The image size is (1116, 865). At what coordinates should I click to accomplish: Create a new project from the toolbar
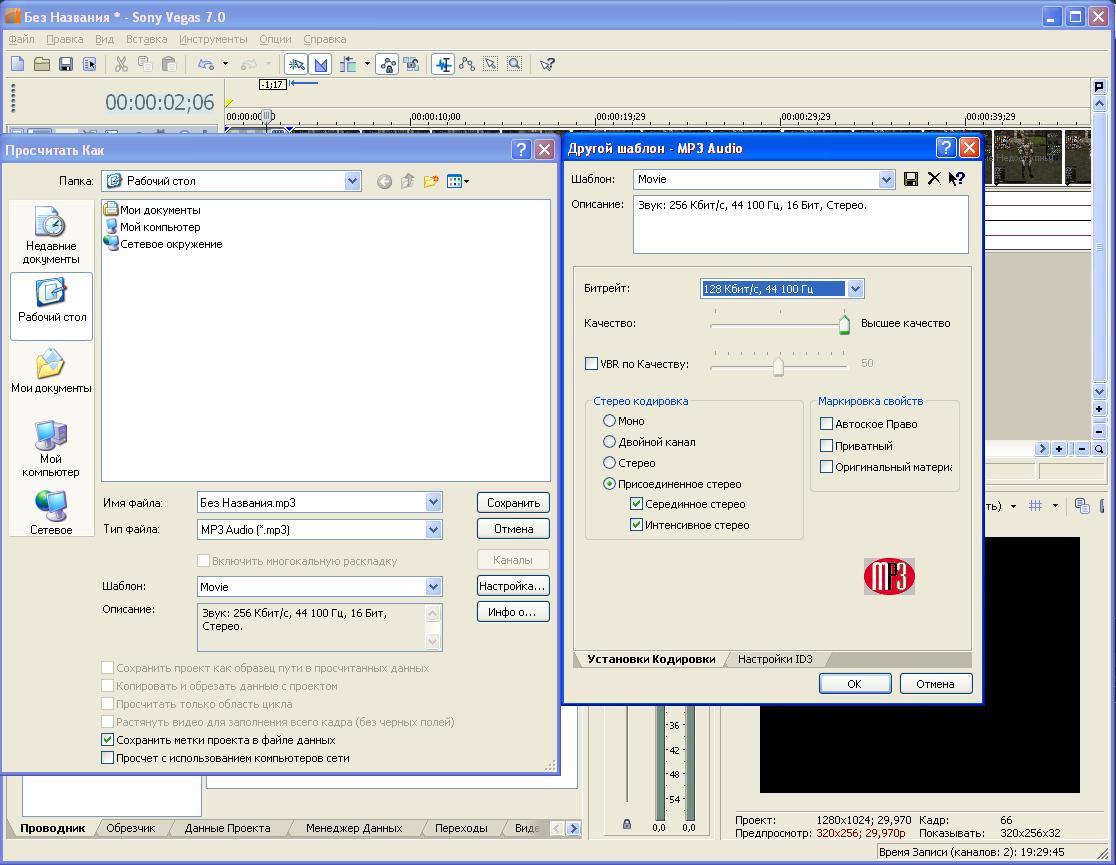[x=18, y=64]
